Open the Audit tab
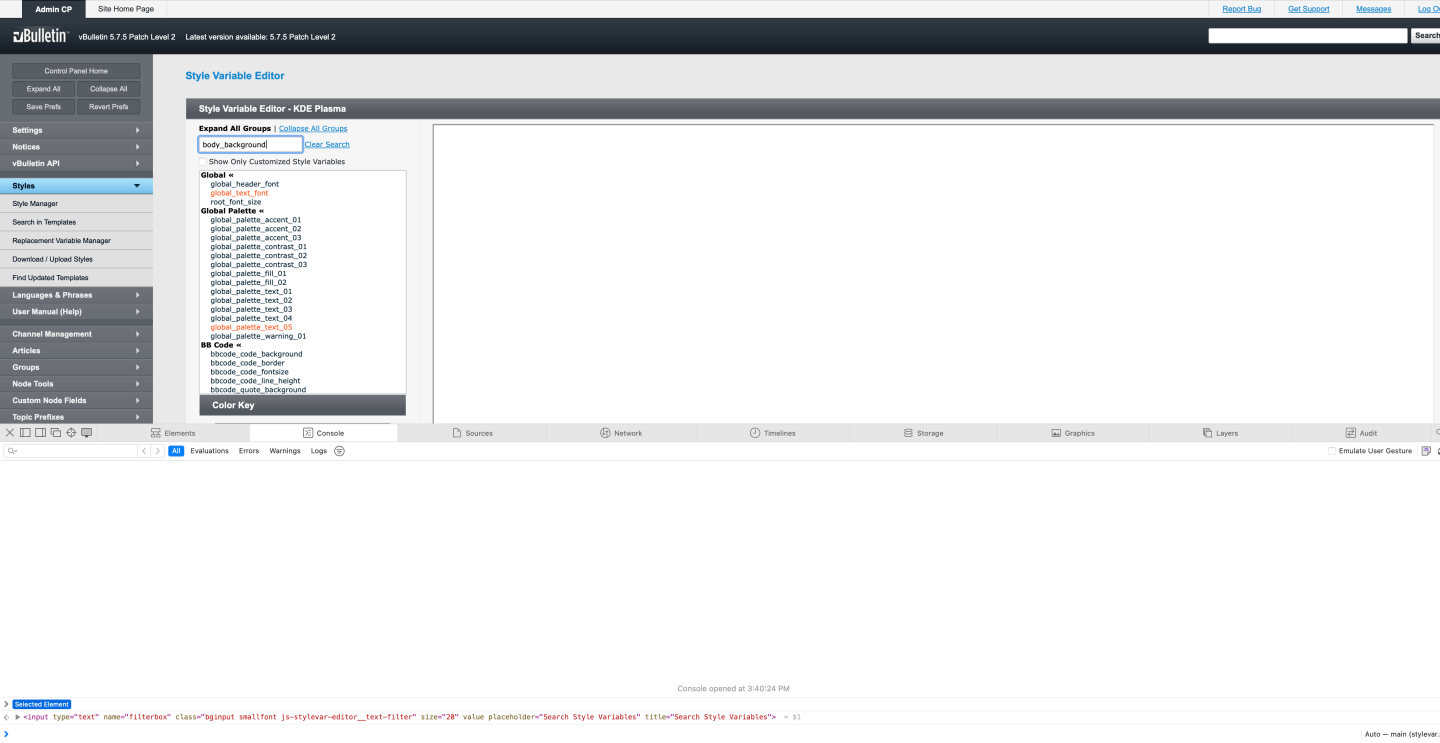Screen dimensions: 1440x743 pos(1361,433)
